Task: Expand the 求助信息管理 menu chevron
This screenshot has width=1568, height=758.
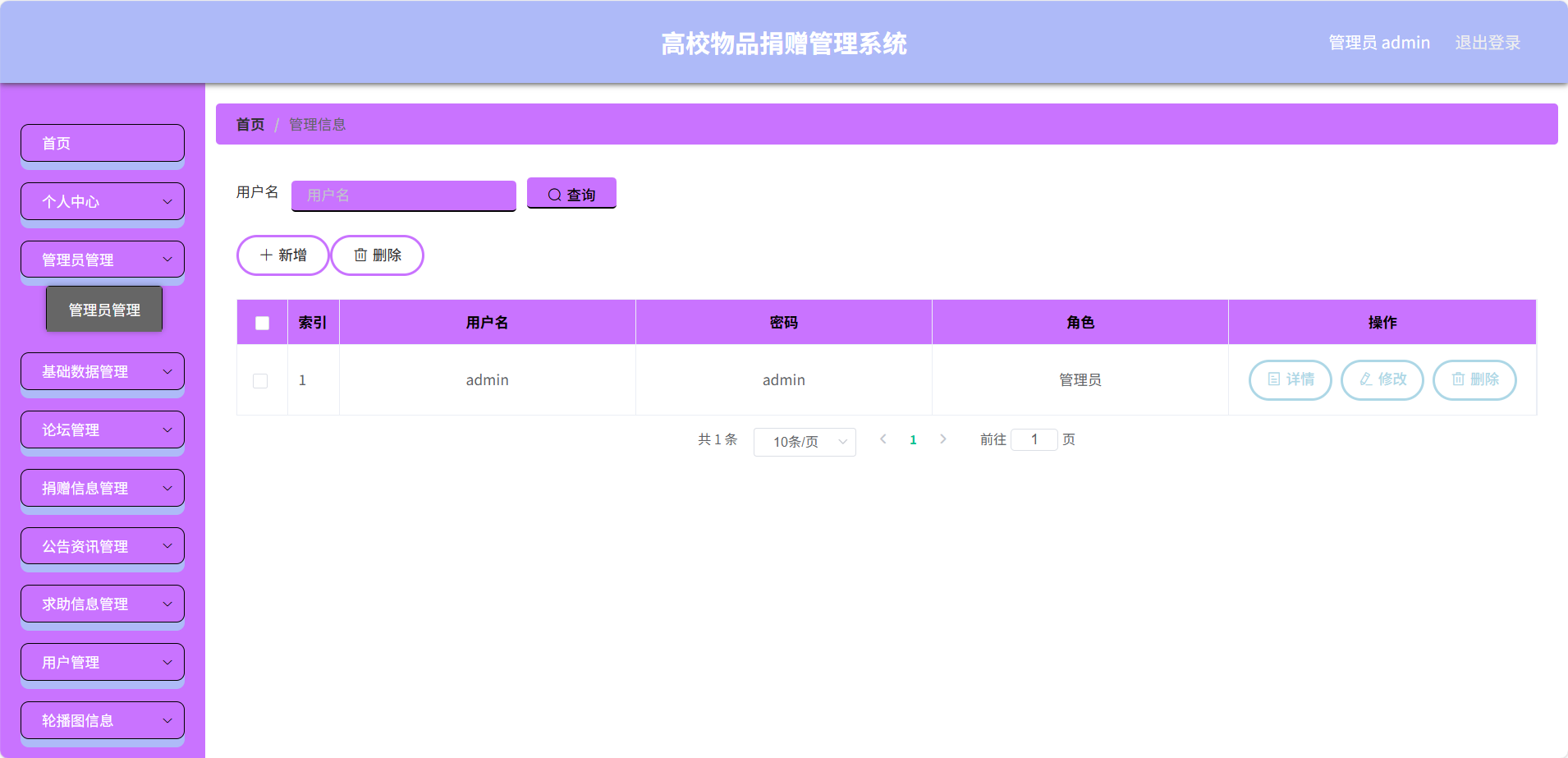Action: pyautogui.click(x=167, y=604)
